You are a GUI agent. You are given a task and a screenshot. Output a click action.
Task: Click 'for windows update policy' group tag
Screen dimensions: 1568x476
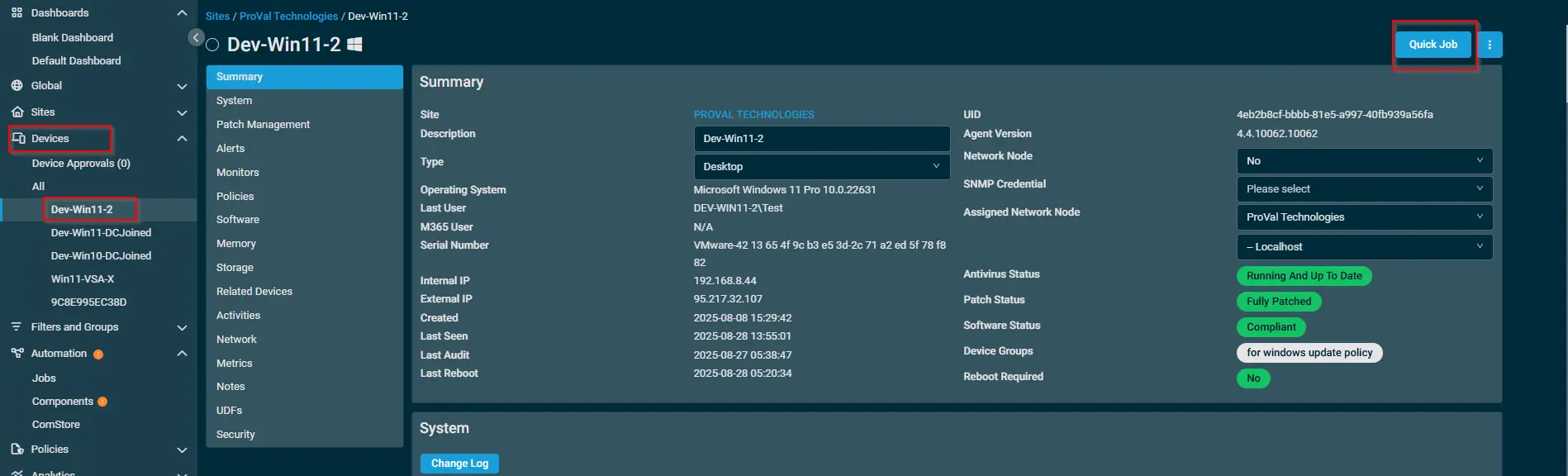click(x=1309, y=353)
